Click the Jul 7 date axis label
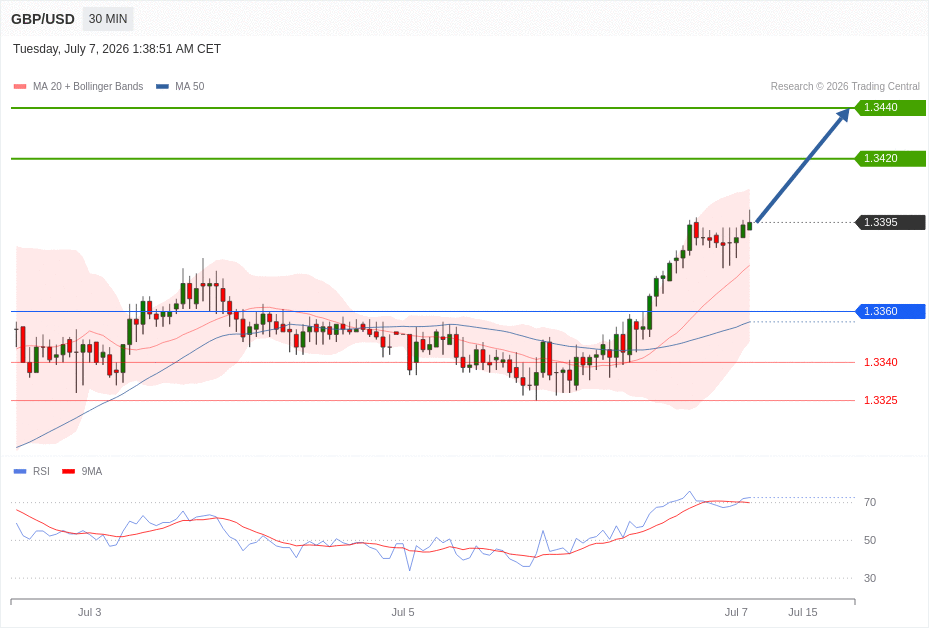Image resolution: width=929 pixels, height=629 pixels. coord(736,612)
